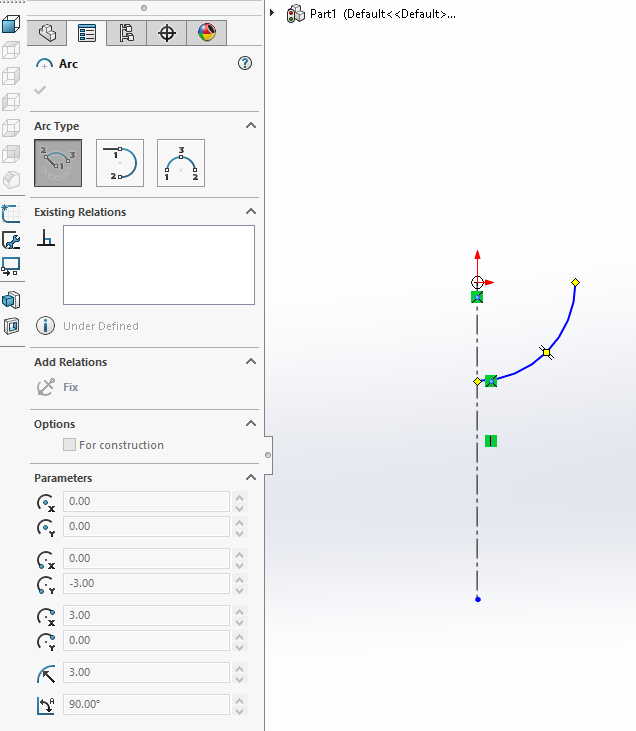Increase center X value with up arrow
The height and width of the screenshot is (731, 636).
(x=240, y=497)
